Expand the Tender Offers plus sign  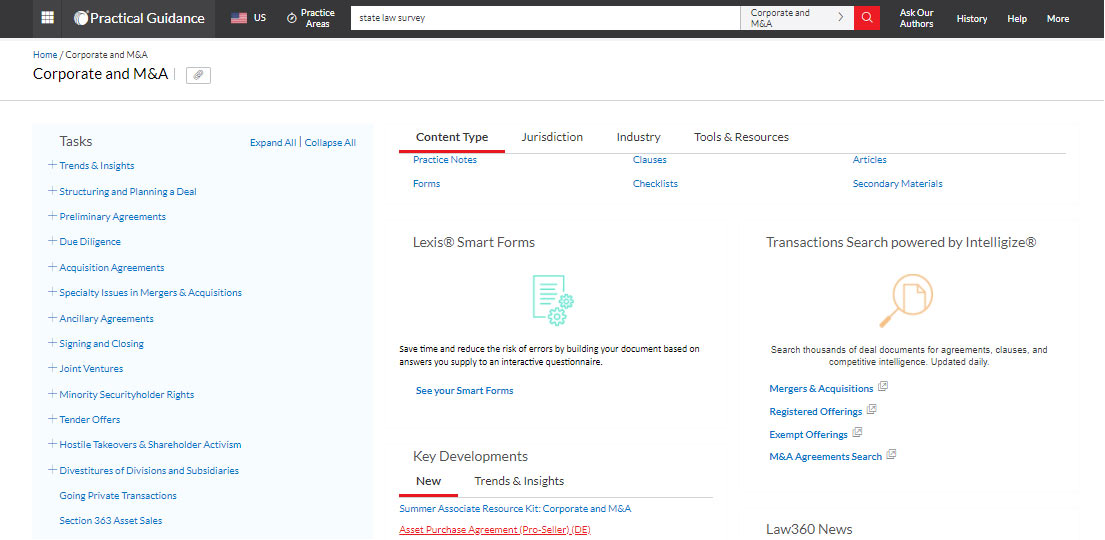[x=52, y=419]
